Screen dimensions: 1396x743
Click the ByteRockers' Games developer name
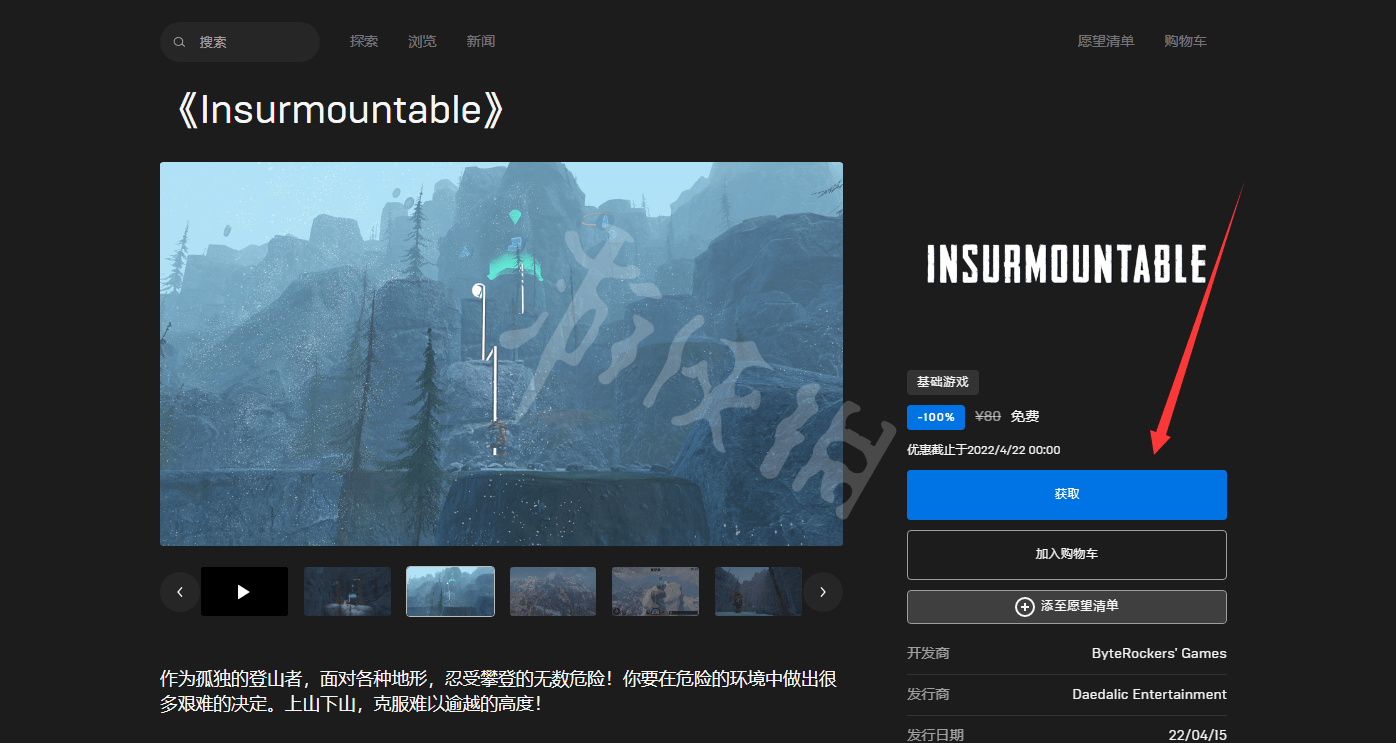pyautogui.click(x=1159, y=653)
